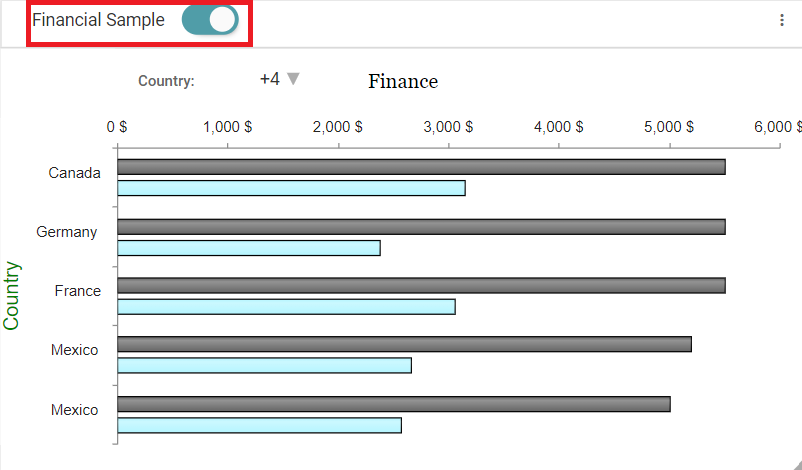
Task: Click the Canada axis label
Action: tap(74, 173)
